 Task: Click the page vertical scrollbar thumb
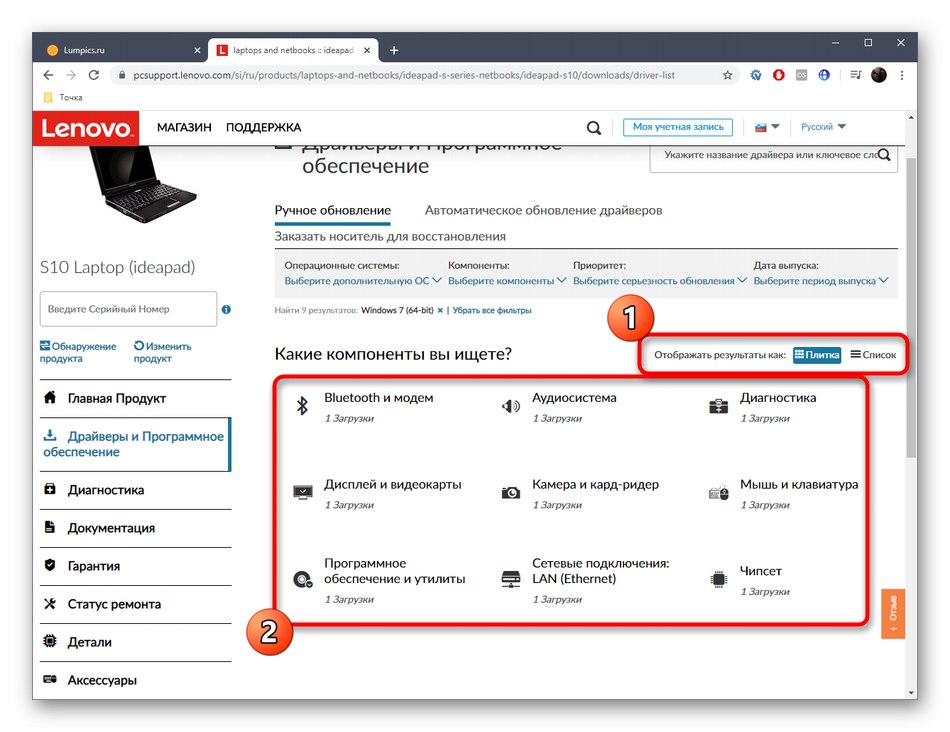tap(911, 306)
